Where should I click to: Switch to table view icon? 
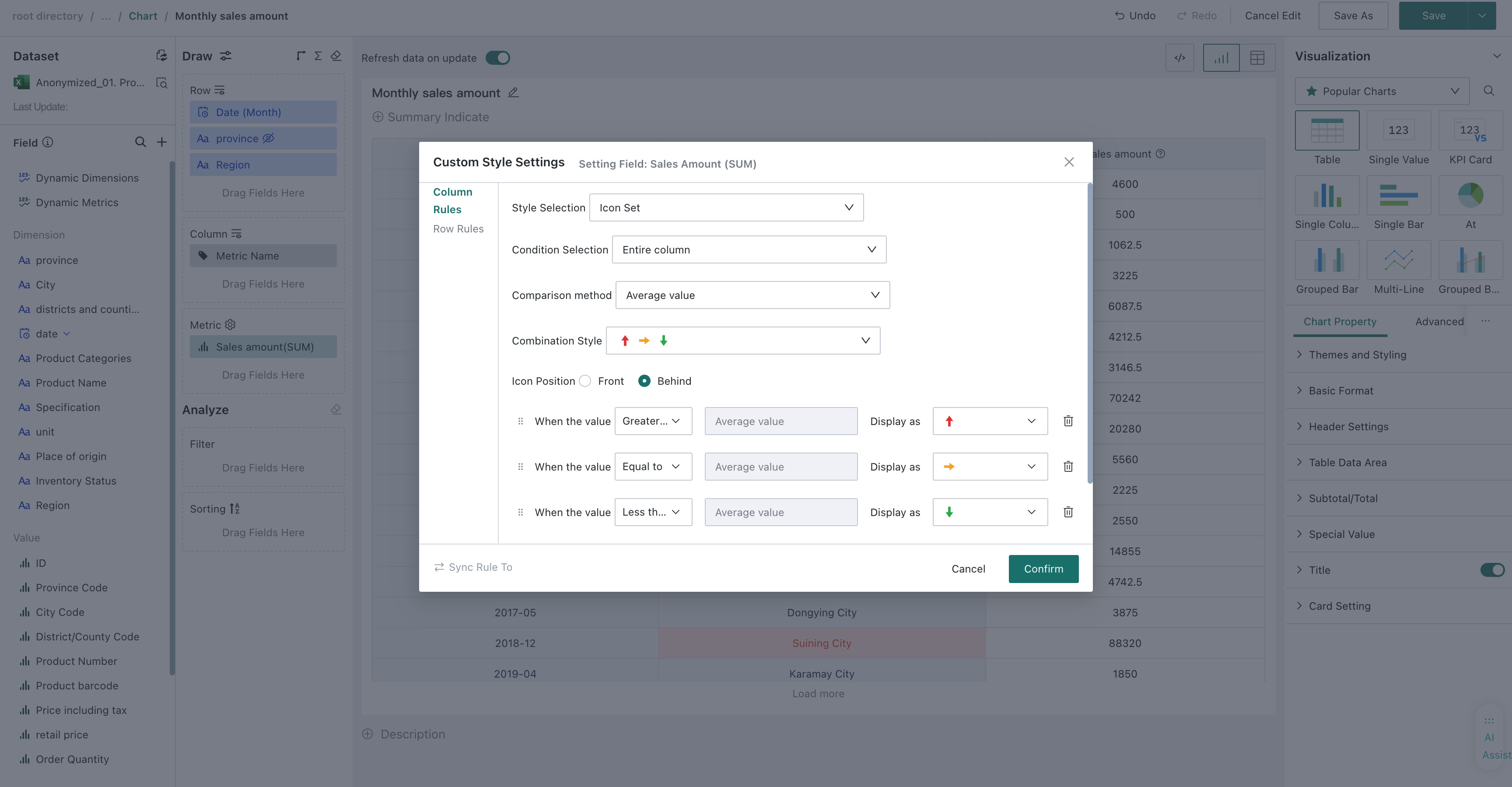[x=1257, y=57]
